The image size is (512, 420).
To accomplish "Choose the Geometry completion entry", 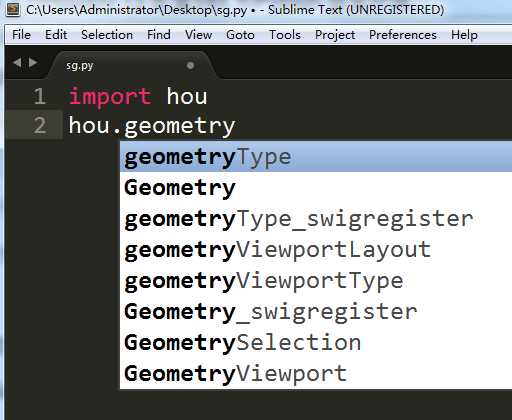I will coord(316,188).
